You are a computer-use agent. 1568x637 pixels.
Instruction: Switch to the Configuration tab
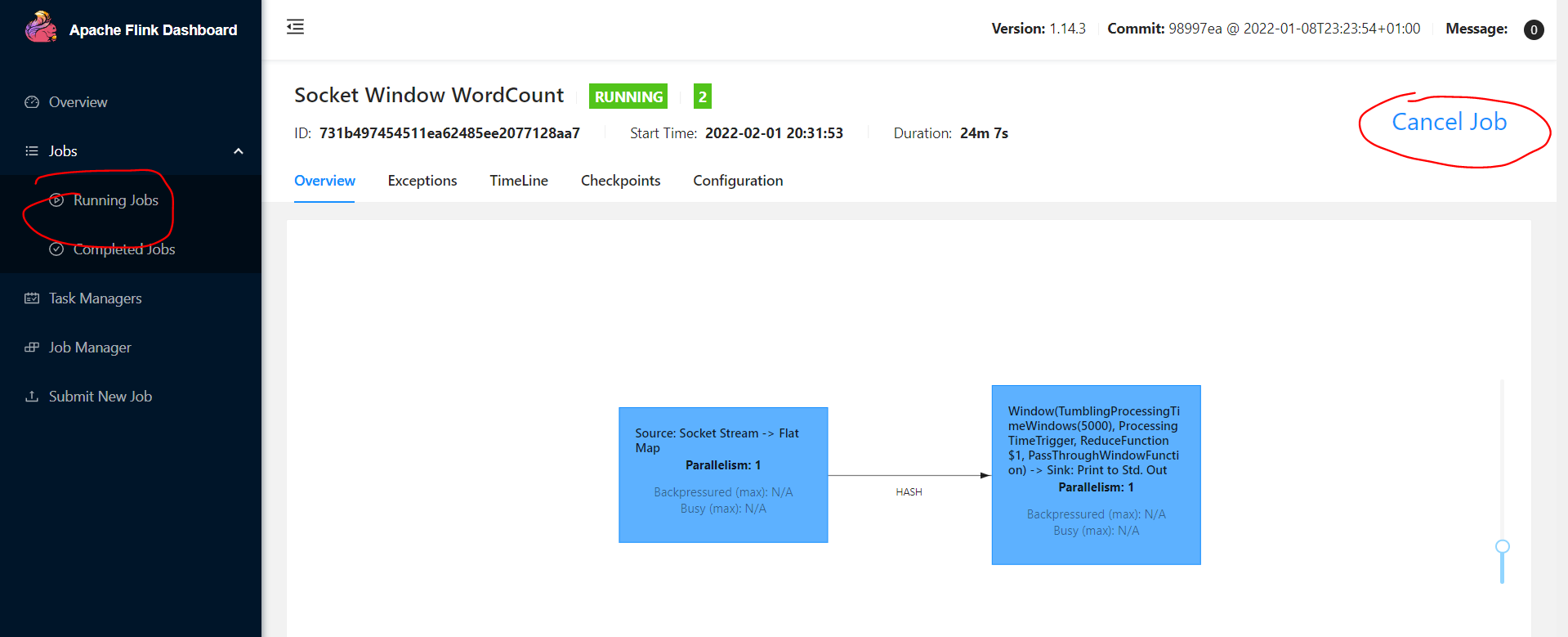click(738, 181)
